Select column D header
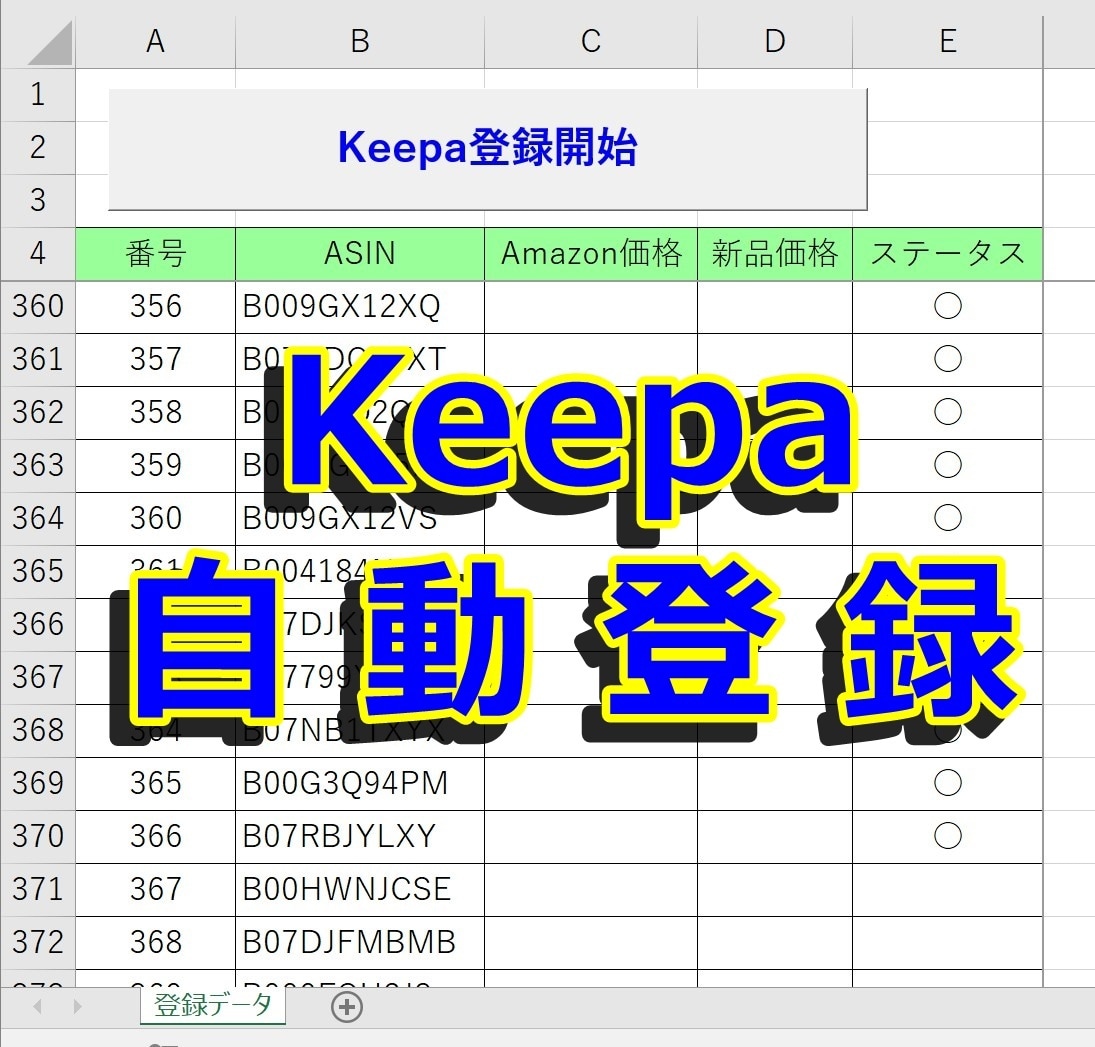1095x1047 pixels. click(x=774, y=41)
